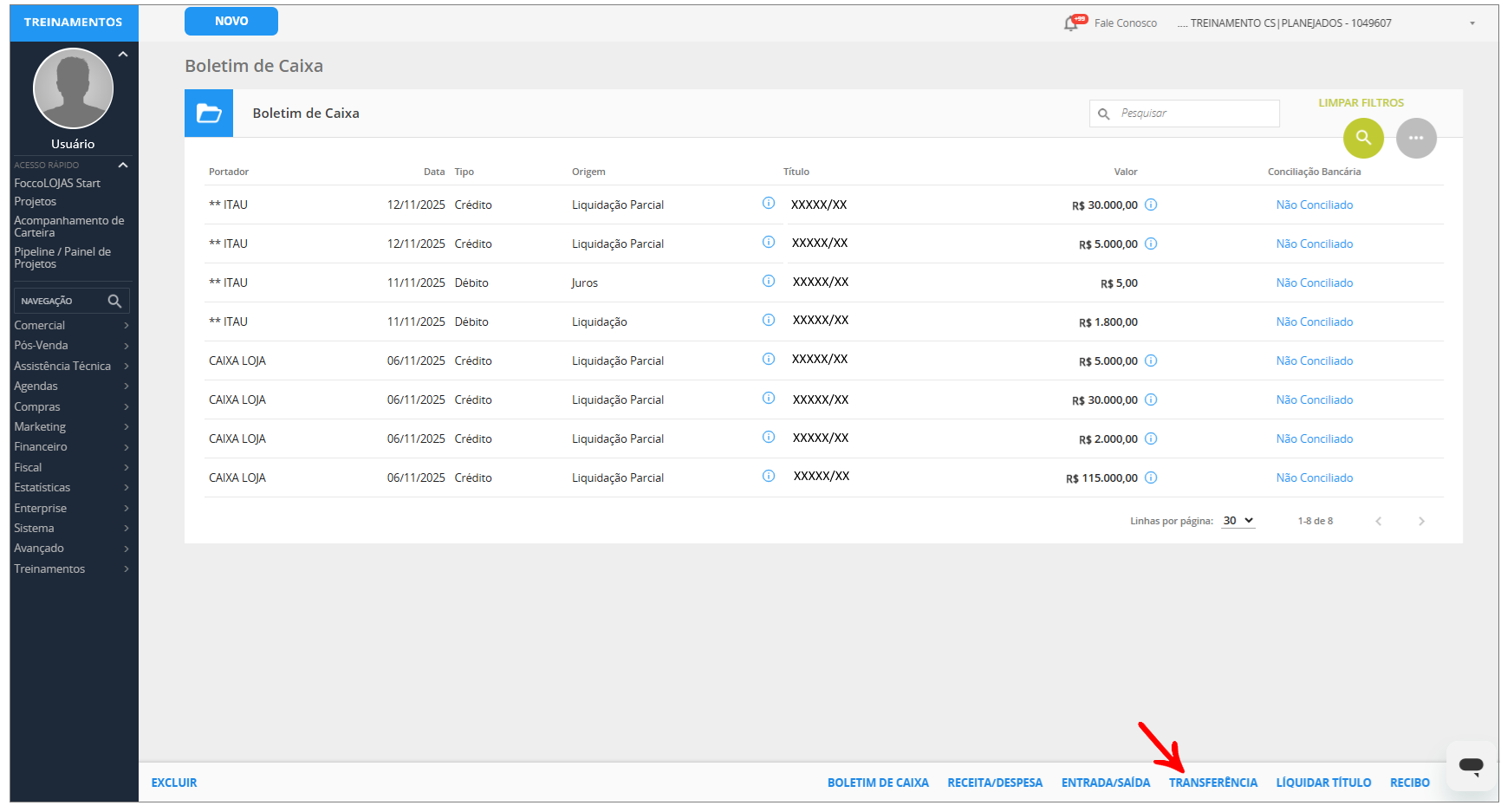Select Líquidar Título in the bottom bar
Screen dimensions: 1507x812
1323,783
